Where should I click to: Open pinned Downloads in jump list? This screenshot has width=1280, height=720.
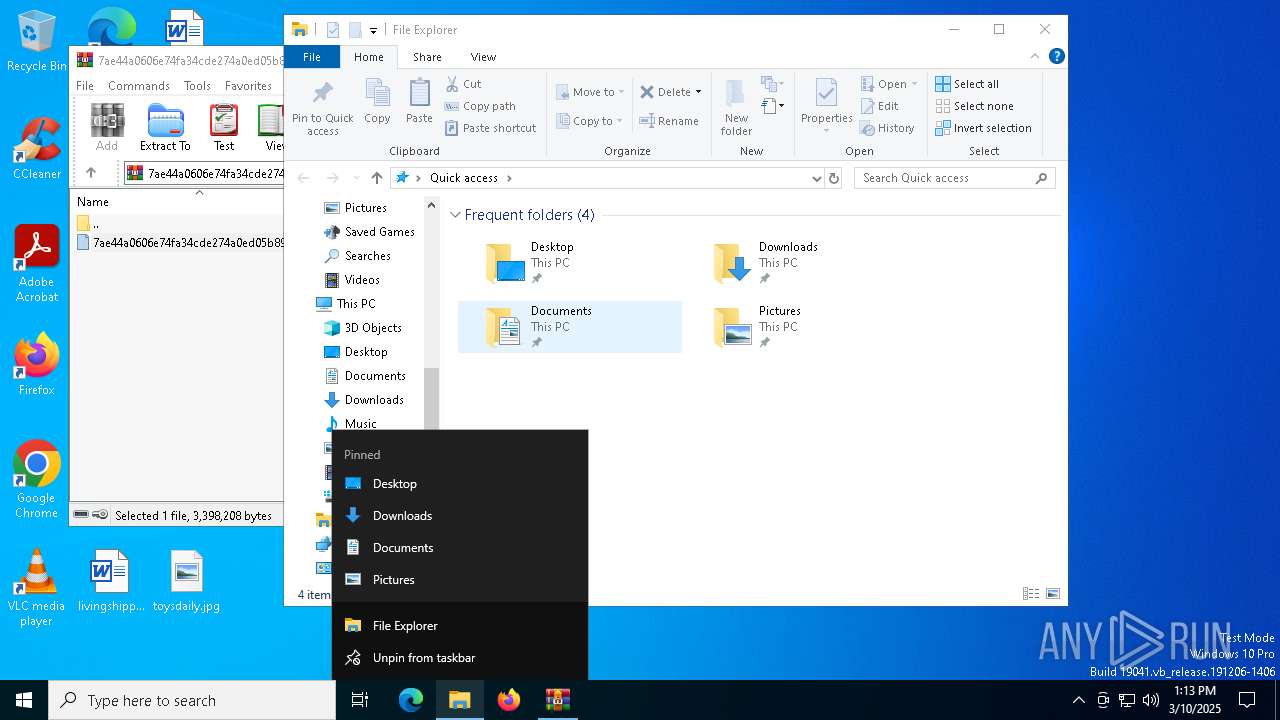tap(460, 516)
